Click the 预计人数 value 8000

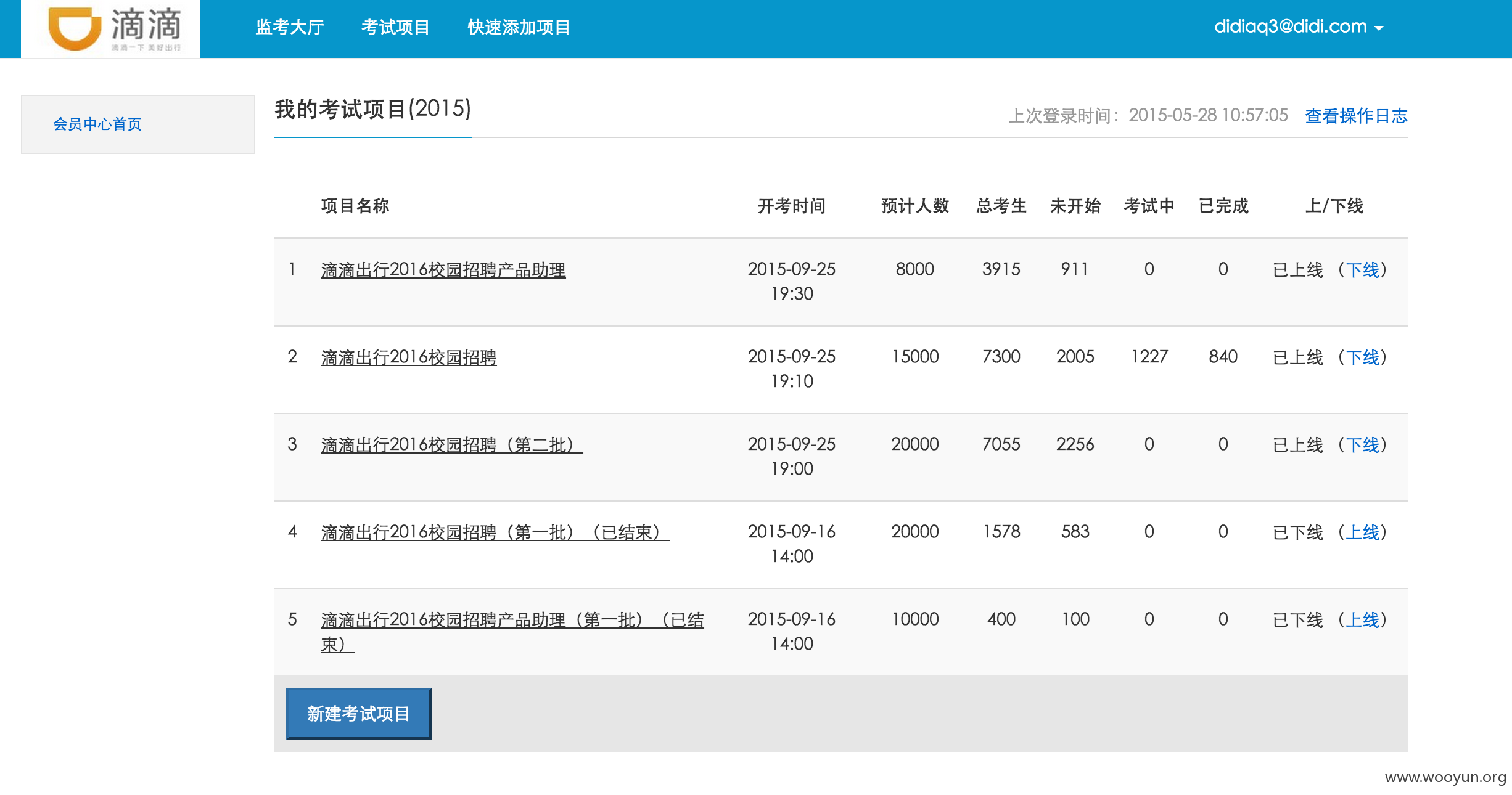tap(915, 269)
